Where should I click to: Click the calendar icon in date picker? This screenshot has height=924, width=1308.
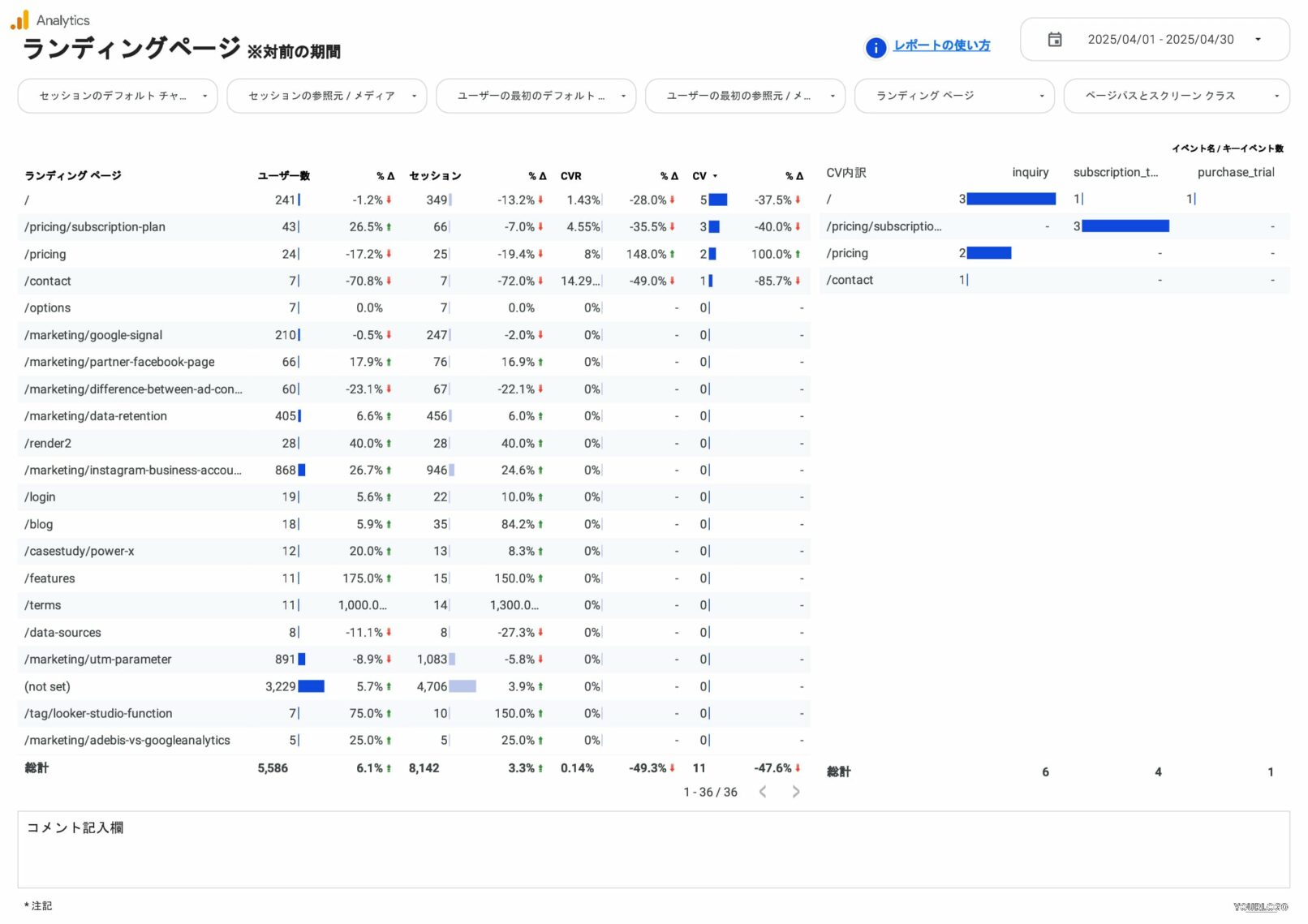click(1054, 40)
